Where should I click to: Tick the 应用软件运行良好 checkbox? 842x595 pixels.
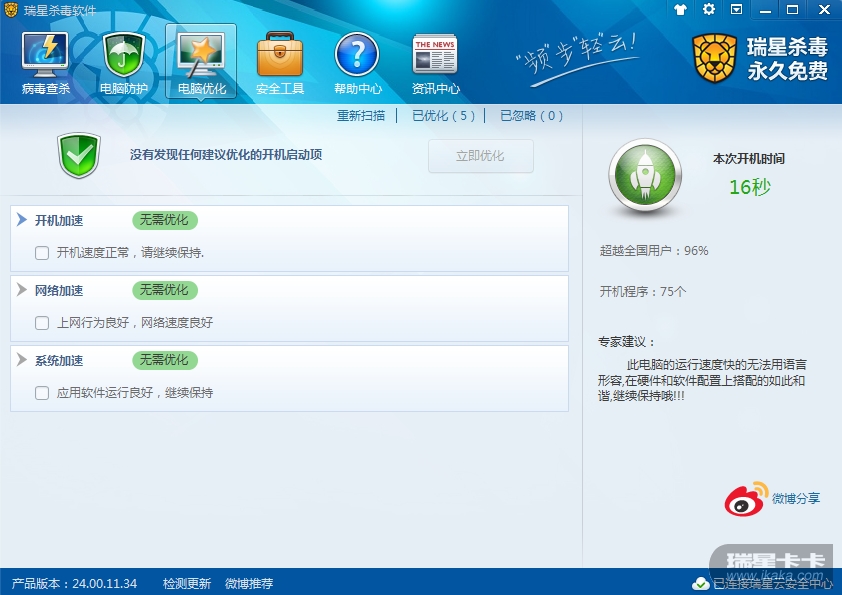tap(42, 393)
